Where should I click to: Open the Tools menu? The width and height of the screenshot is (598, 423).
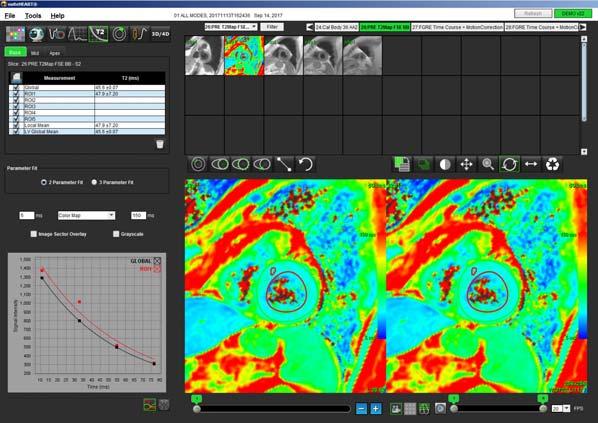pyautogui.click(x=33, y=16)
